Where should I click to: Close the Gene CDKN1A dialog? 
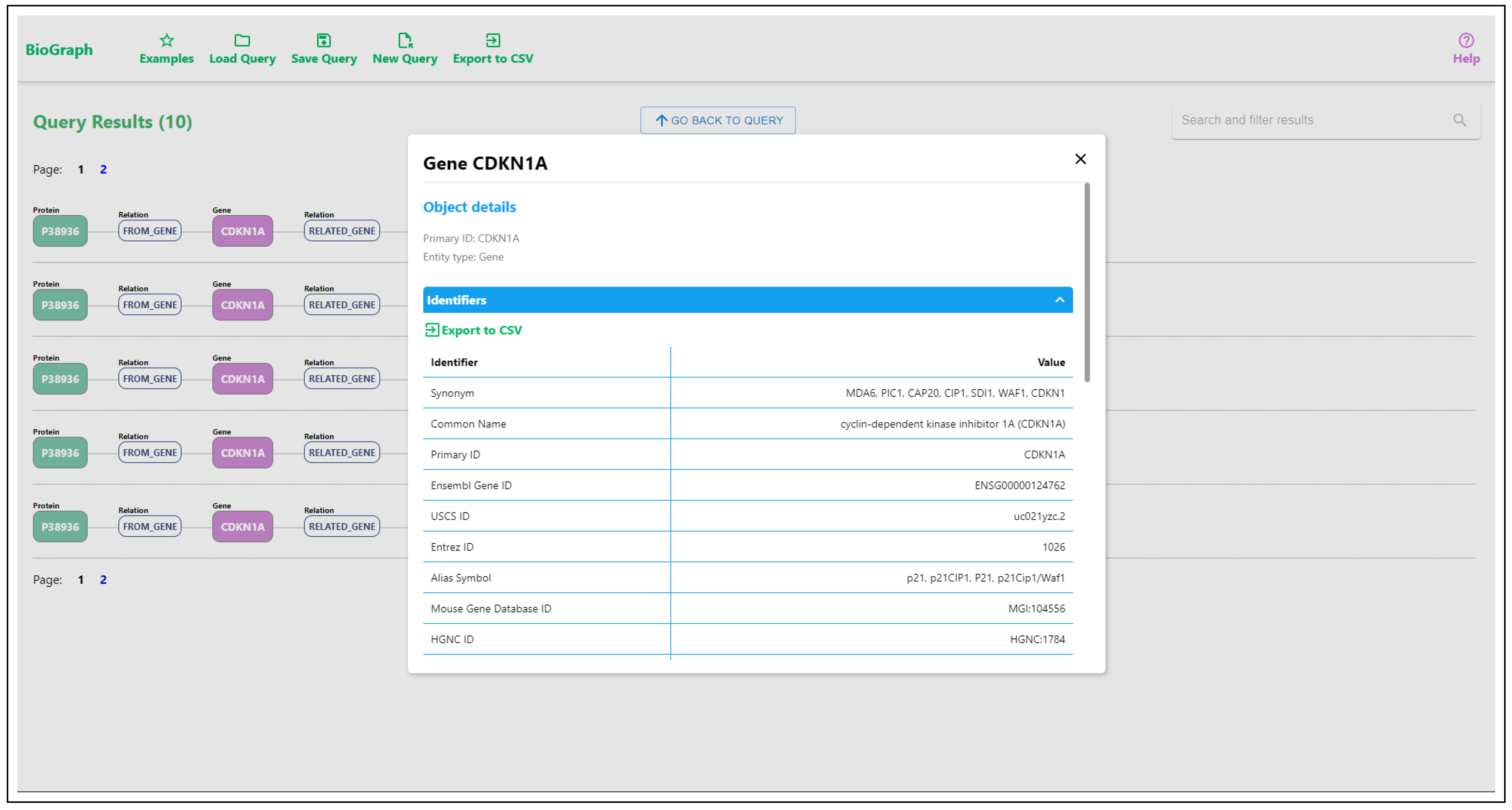point(1080,159)
